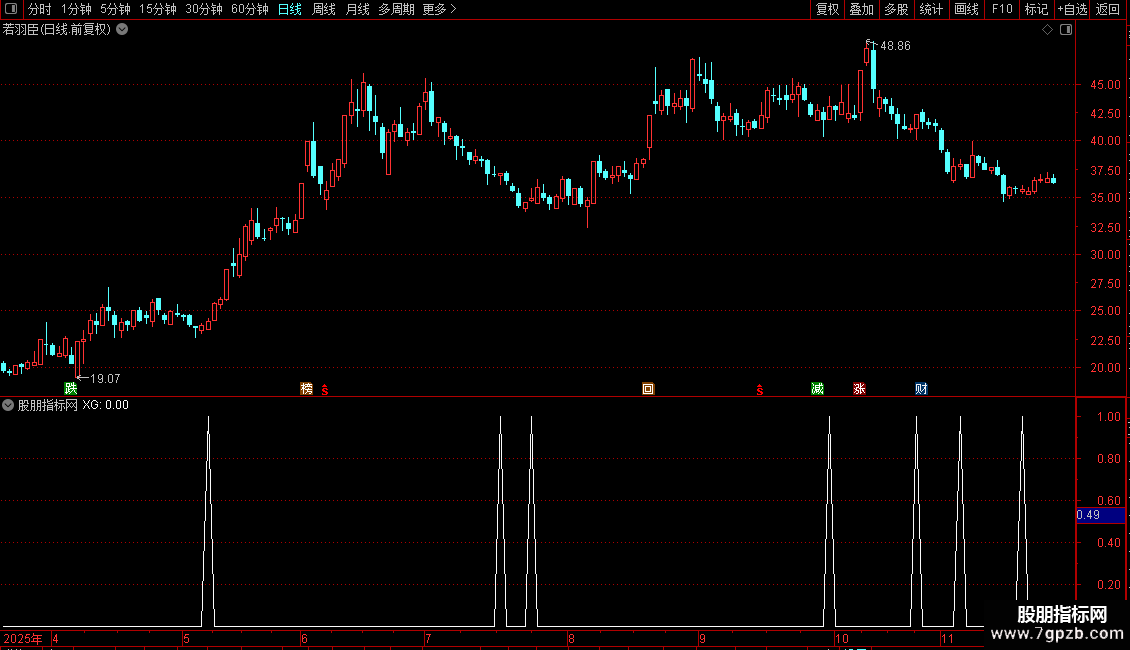Open F10 company info
The image size is (1130, 650).
click(1002, 9)
